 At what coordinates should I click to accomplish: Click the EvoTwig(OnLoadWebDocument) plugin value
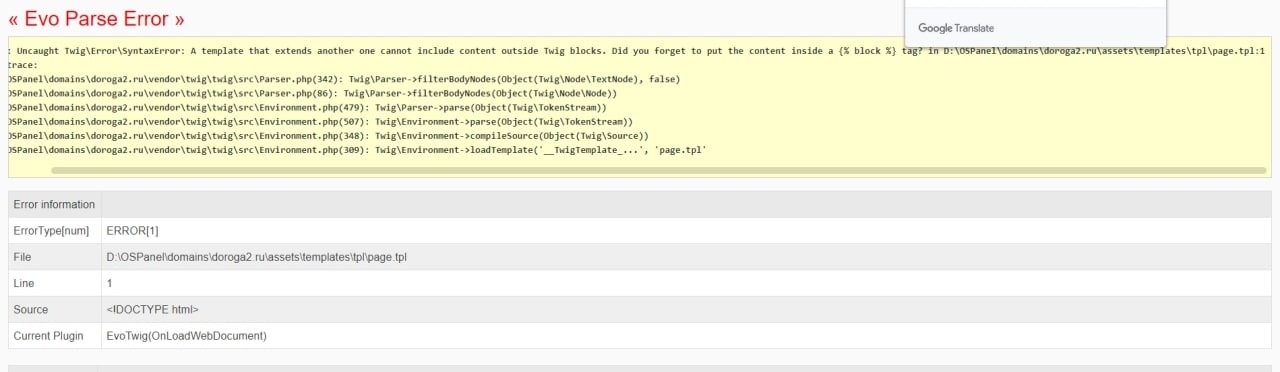click(186, 336)
